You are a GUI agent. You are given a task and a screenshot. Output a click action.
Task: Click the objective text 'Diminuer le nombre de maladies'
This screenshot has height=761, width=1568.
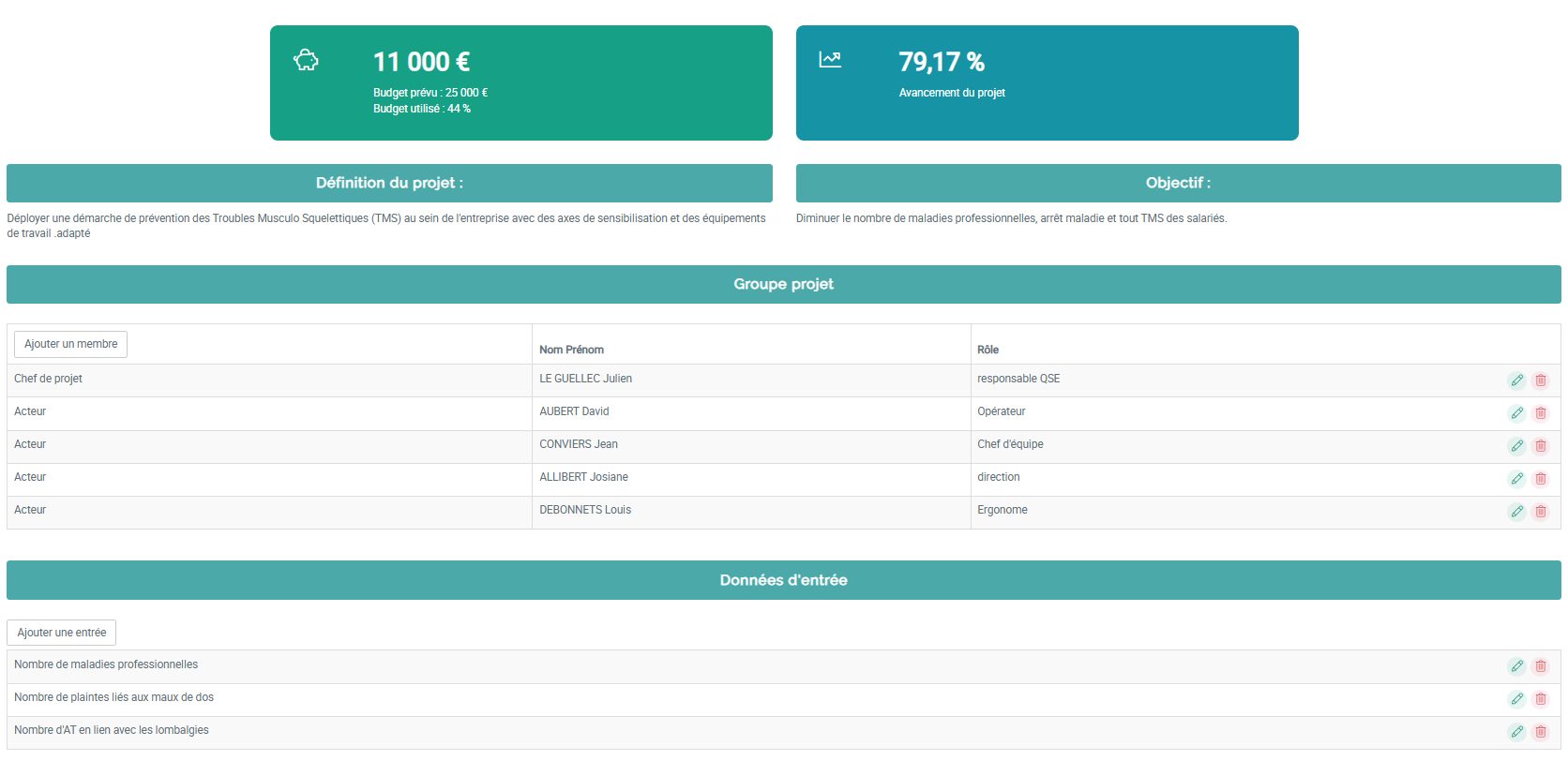click(x=1011, y=218)
